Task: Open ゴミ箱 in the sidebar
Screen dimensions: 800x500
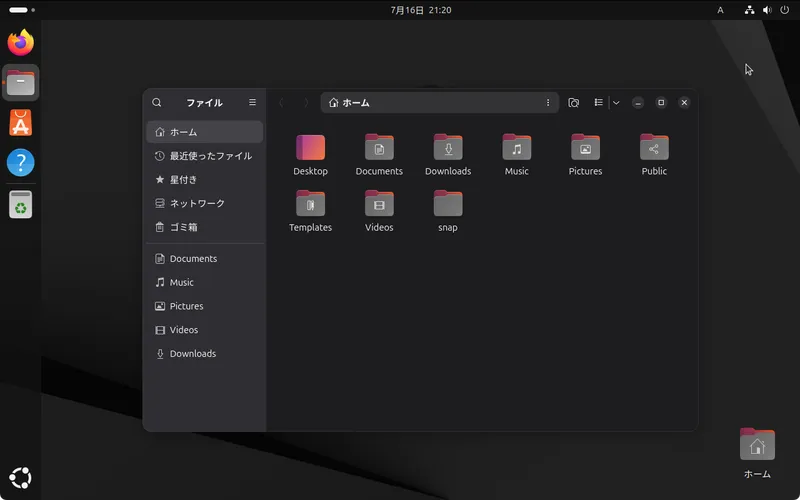Action: coord(205,227)
